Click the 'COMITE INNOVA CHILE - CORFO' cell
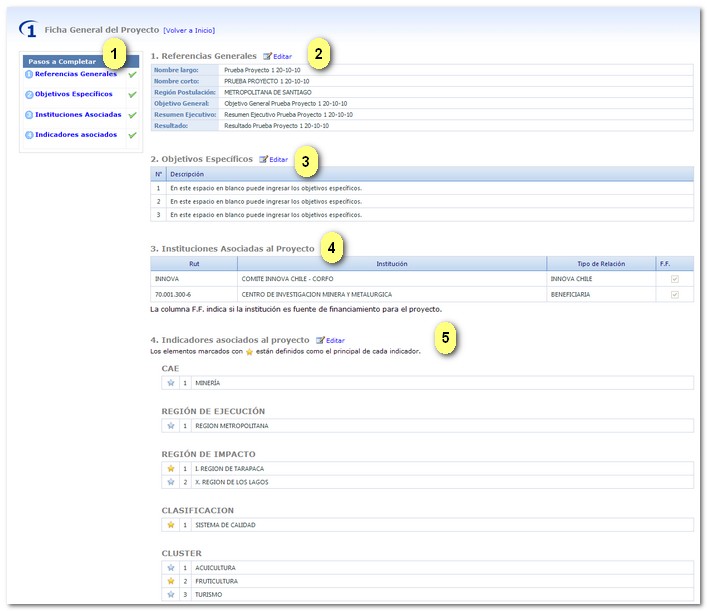Viewport: 707px width, 611px height. point(392,279)
